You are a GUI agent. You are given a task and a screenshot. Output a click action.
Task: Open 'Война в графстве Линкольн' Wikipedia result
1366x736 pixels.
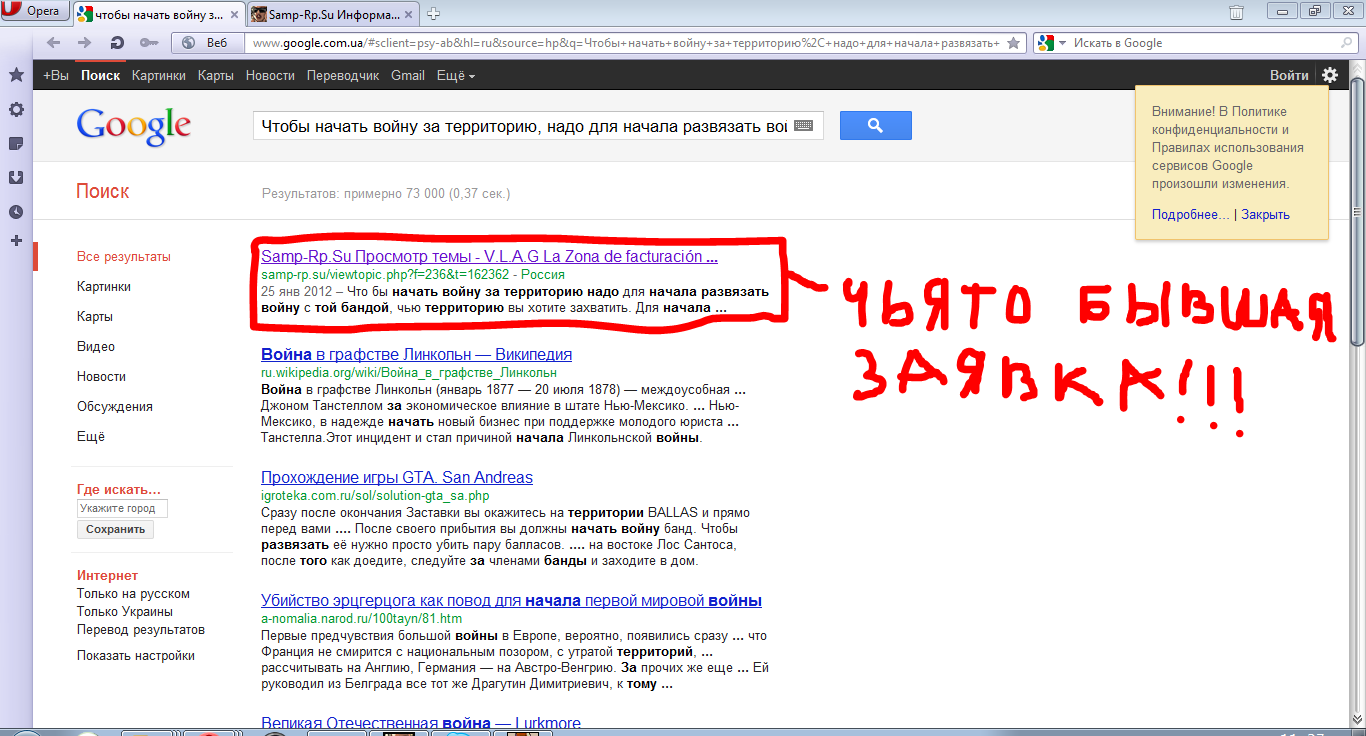(416, 355)
